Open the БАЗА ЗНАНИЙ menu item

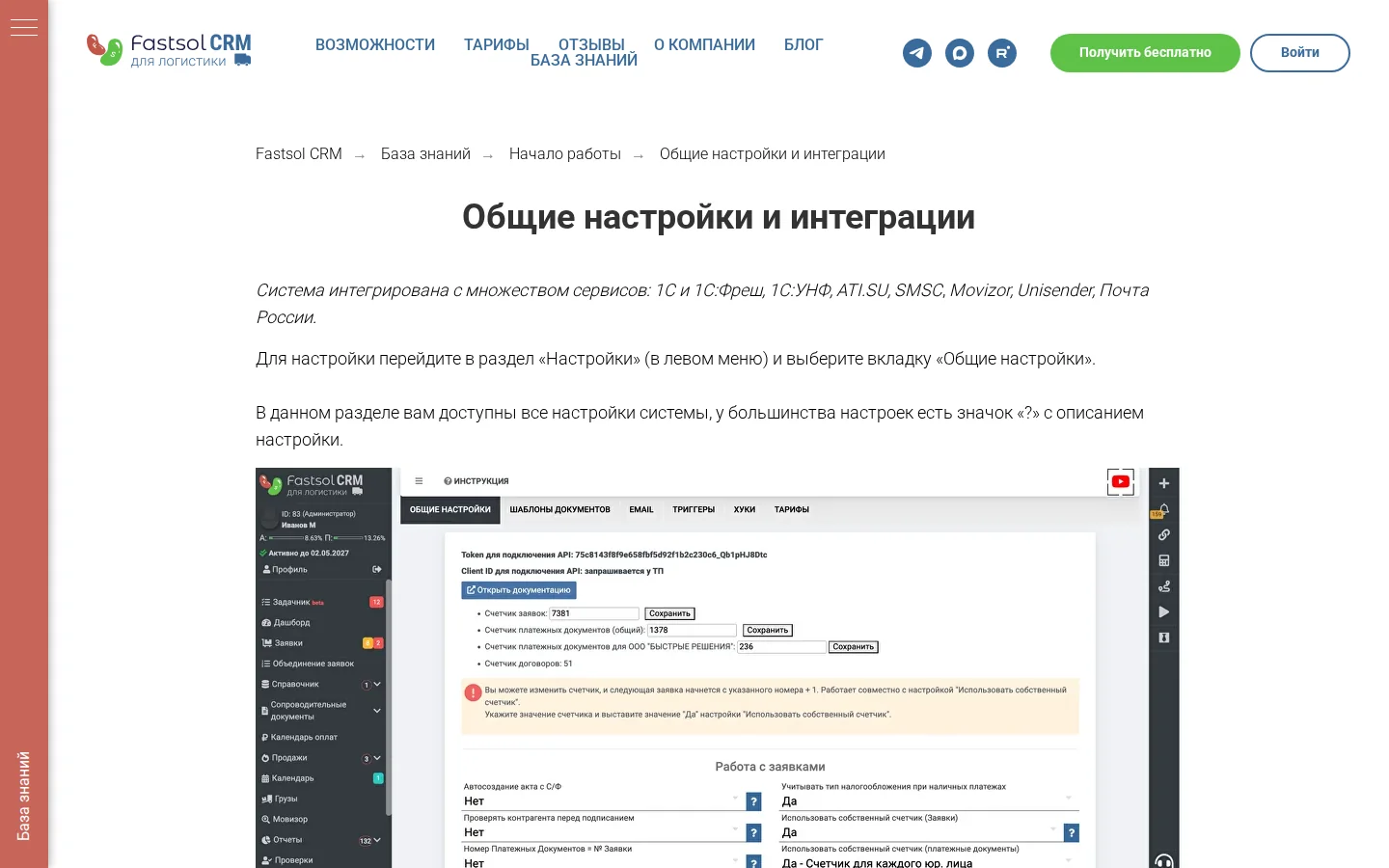584,61
